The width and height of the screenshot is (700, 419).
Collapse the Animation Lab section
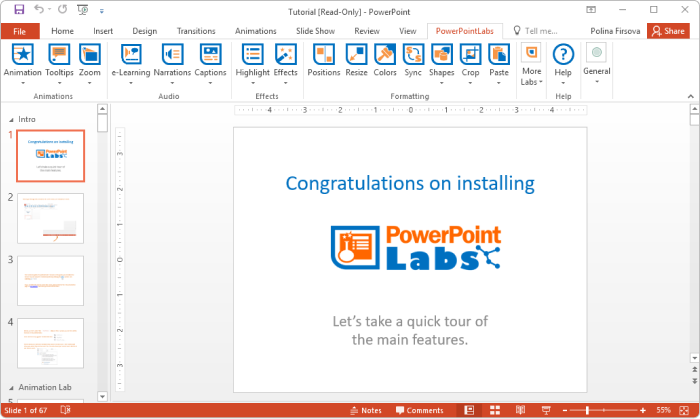(x=11, y=388)
